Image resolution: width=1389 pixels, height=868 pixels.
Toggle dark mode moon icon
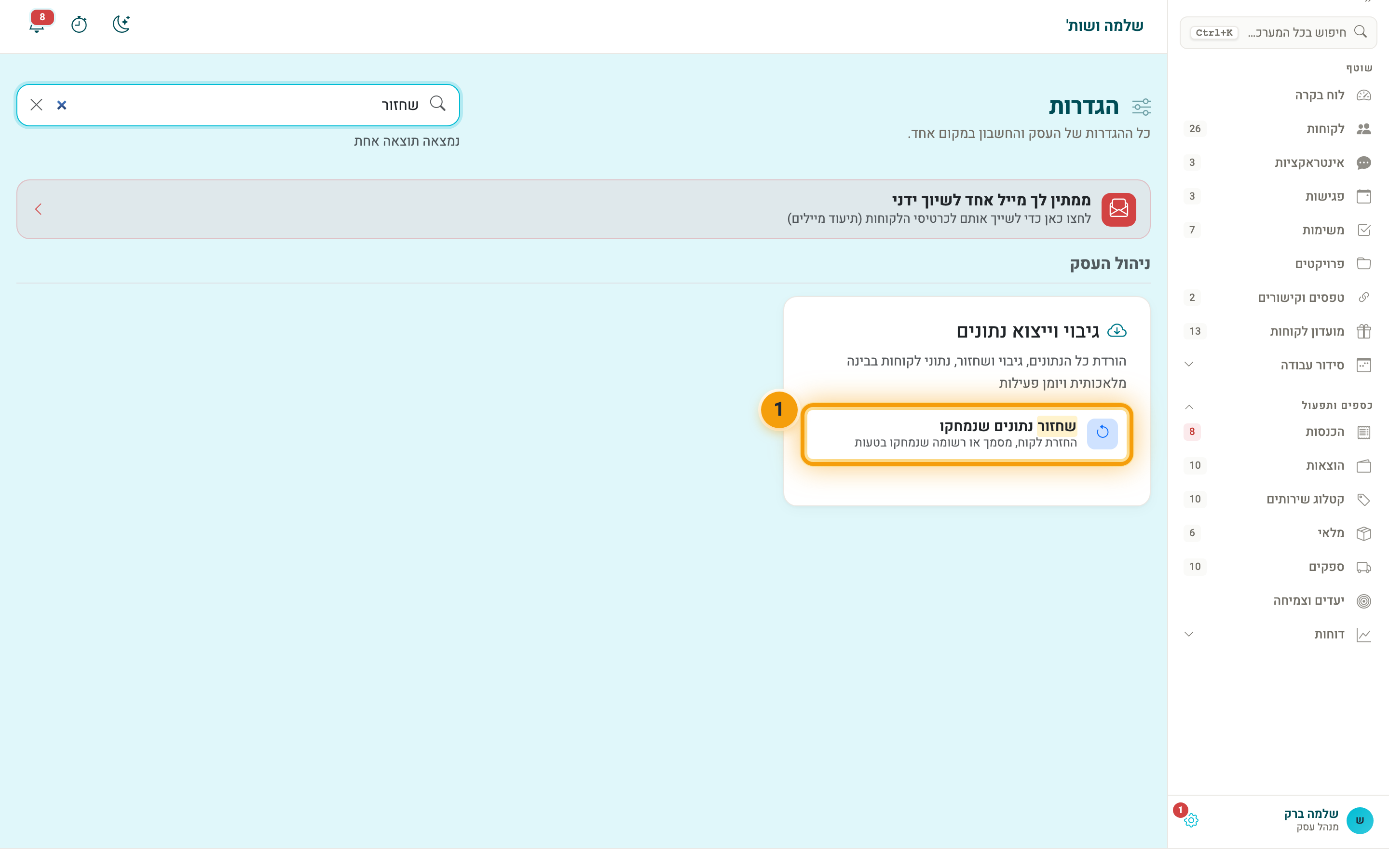point(121,24)
